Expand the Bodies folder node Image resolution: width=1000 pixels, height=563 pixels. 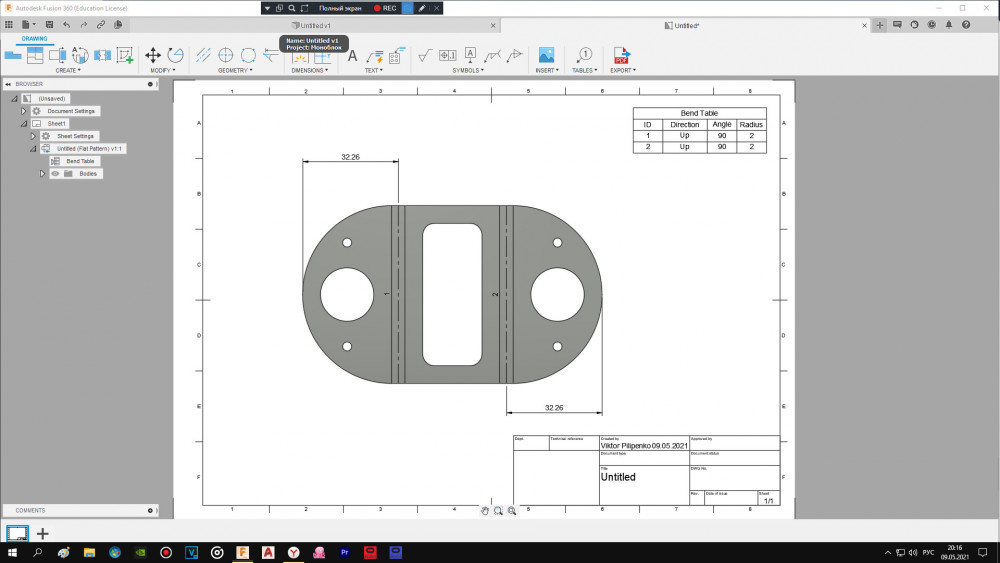pyautogui.click(x=43, y=174)
